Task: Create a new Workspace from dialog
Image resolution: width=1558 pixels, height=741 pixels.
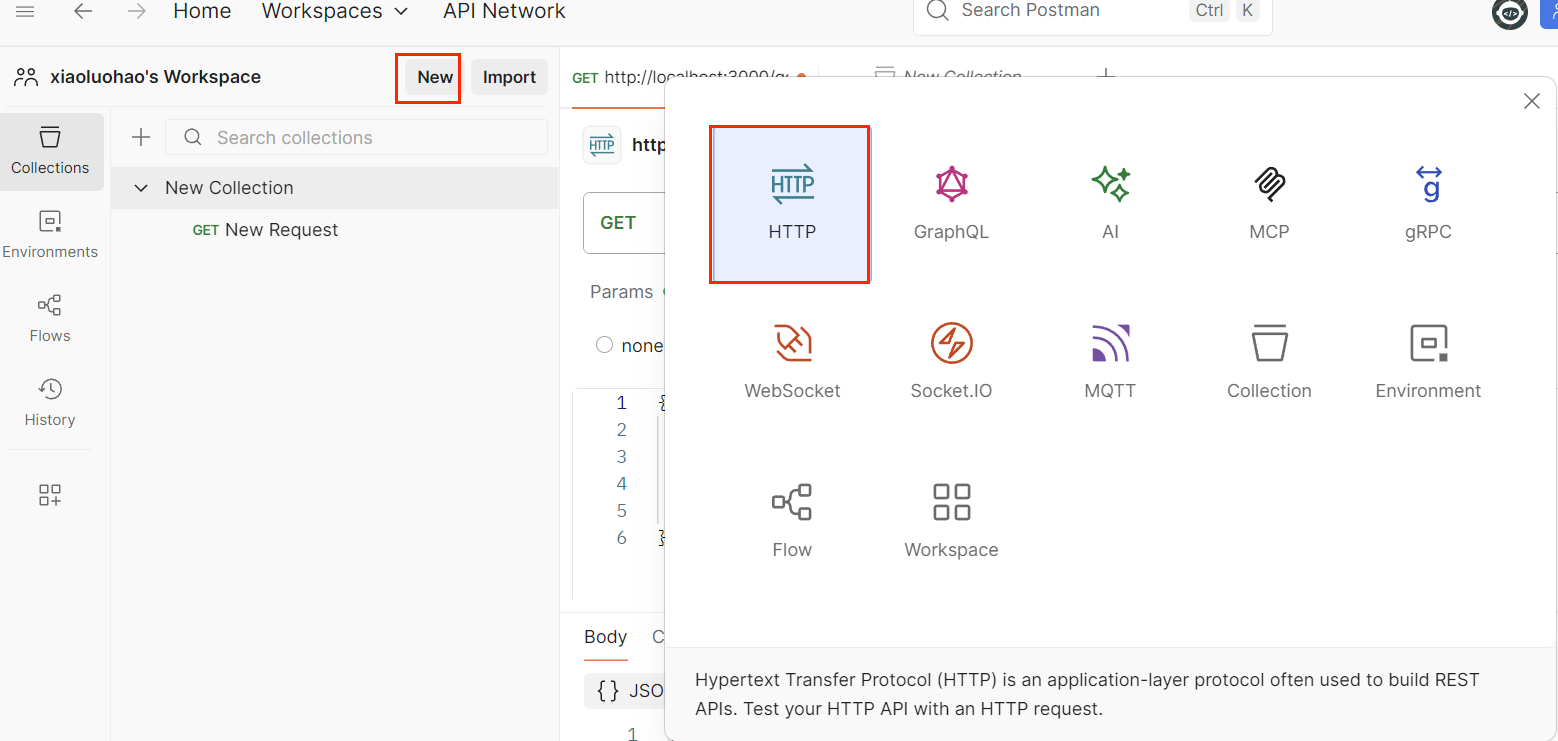Action: [x=951, y=521]
